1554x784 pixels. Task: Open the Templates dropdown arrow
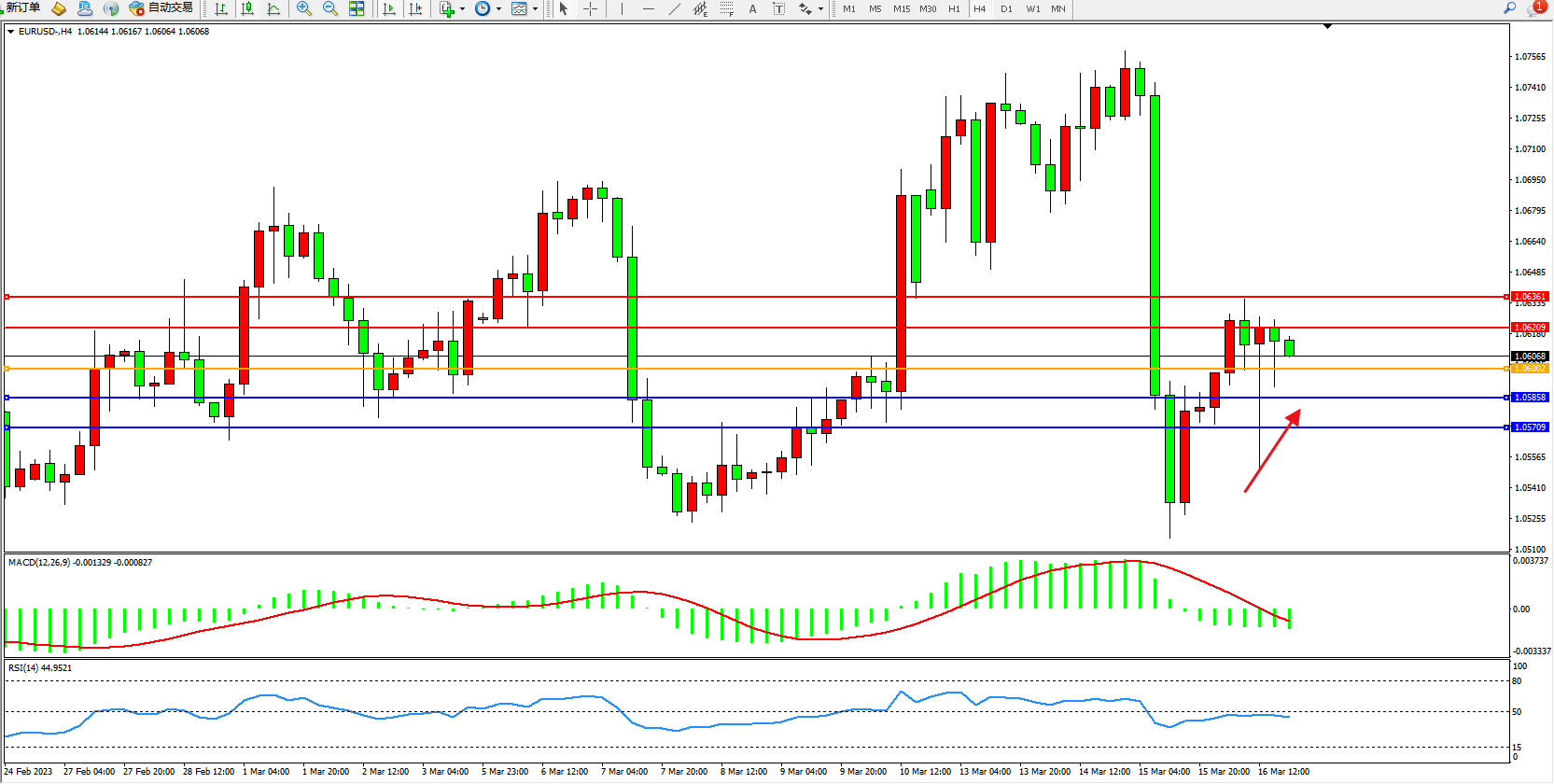pyautogui.click(x=535, y=9)
